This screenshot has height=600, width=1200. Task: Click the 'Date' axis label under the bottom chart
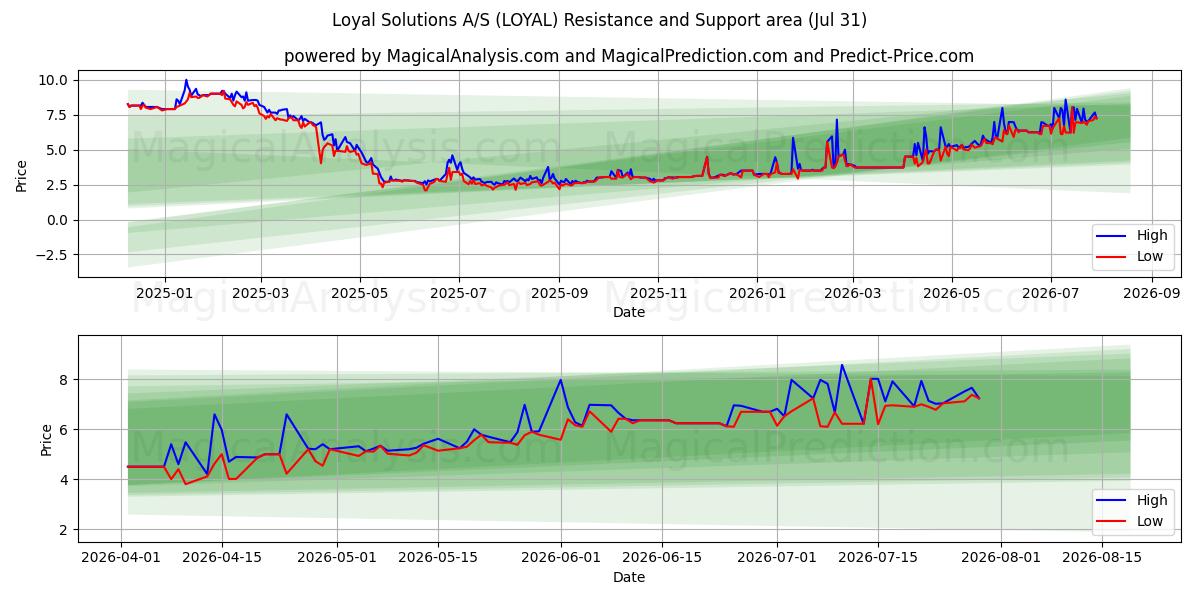pyautogui.click(x=629, y=577)
